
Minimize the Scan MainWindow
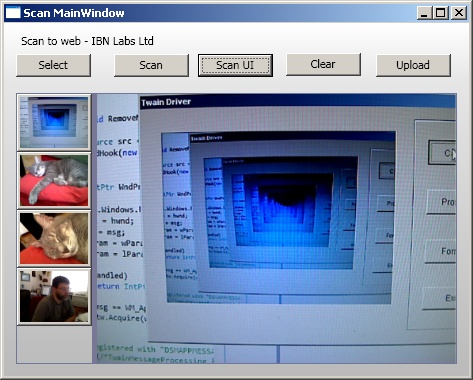tap(424, 13)
